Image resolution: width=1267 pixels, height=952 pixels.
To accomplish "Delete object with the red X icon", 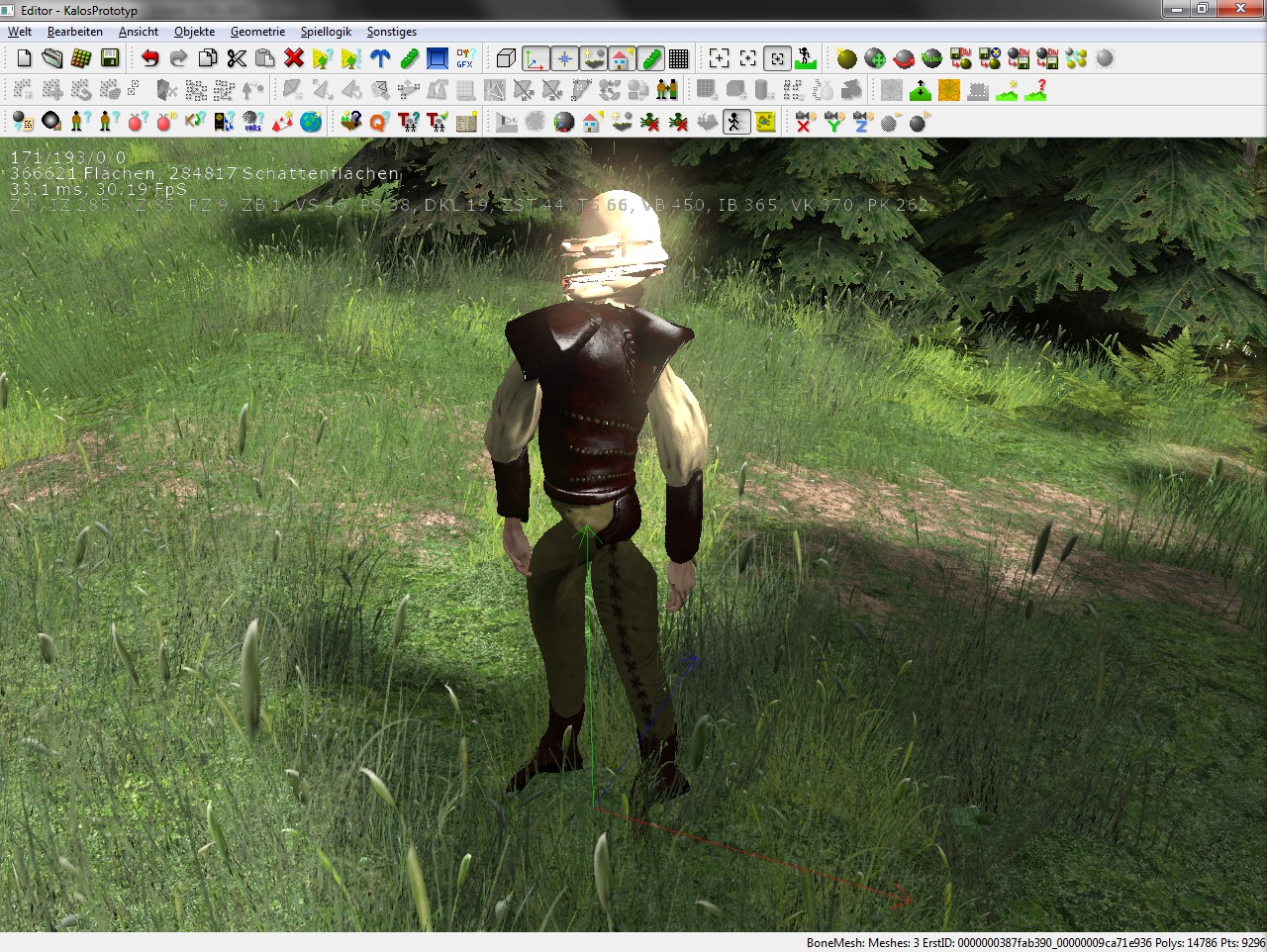I will point(293,58).
